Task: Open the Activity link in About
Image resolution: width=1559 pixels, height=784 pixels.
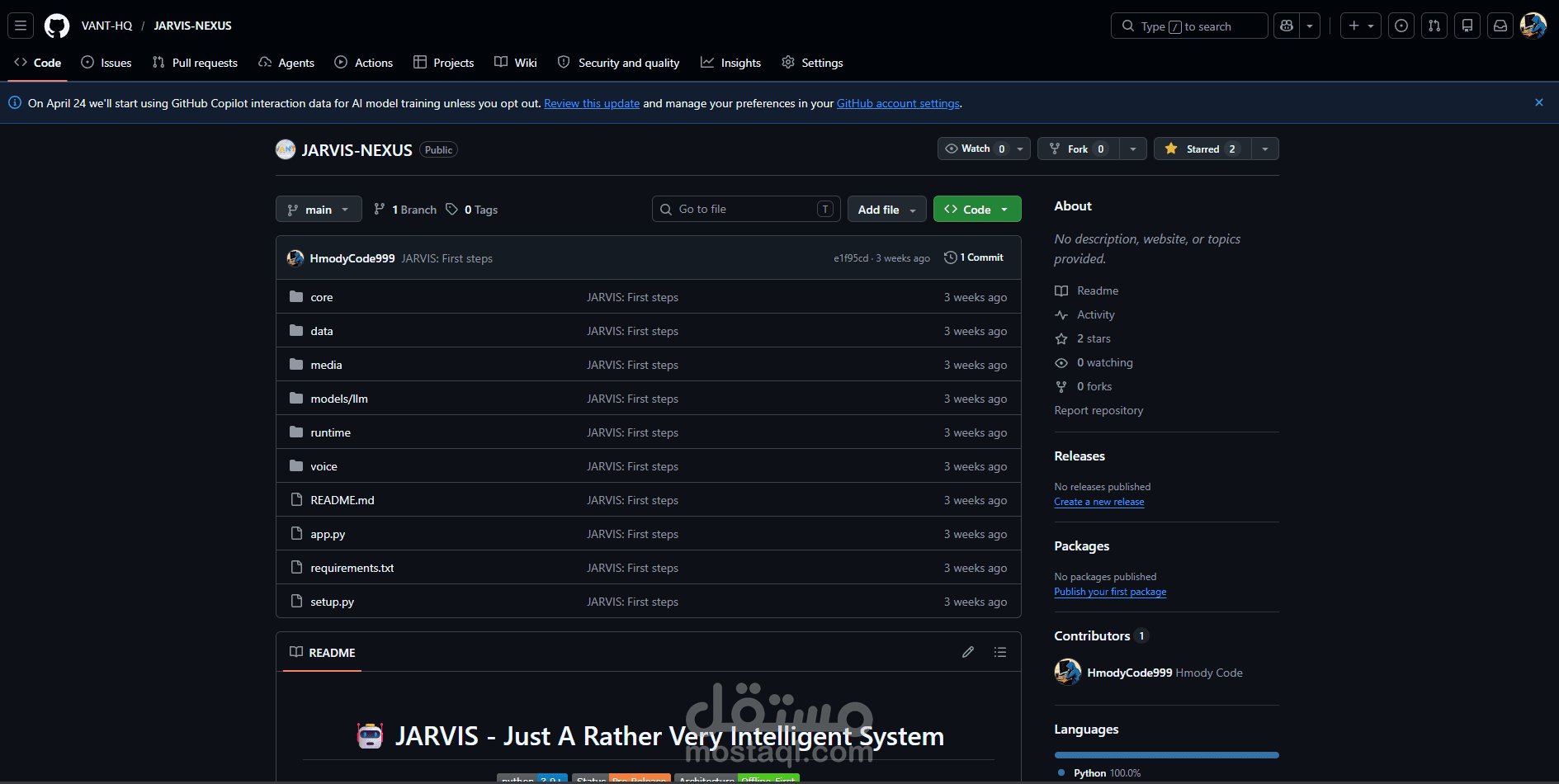Action: (x=1096, y=314)
